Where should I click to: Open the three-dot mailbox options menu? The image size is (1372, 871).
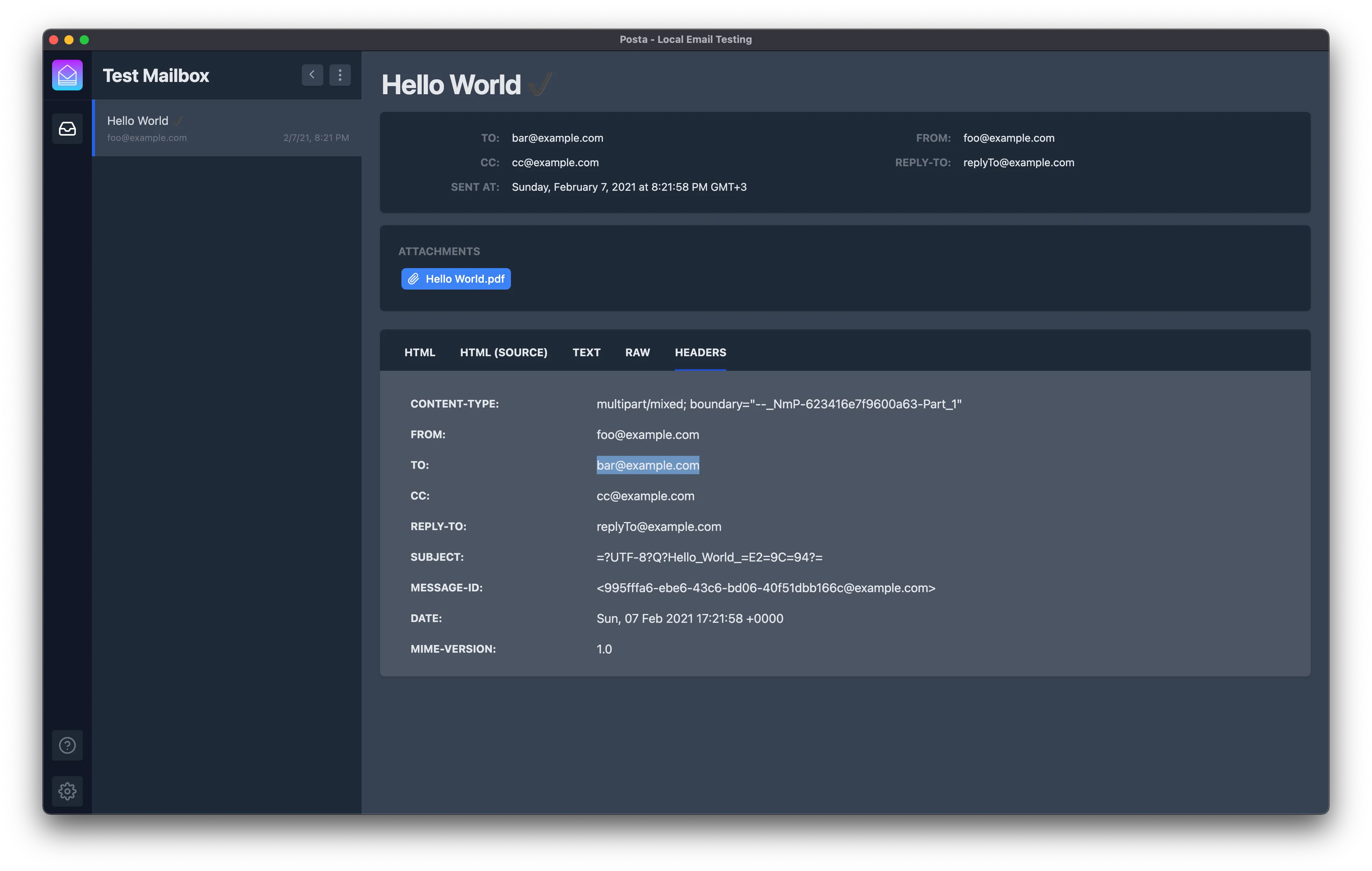(340, 75)
